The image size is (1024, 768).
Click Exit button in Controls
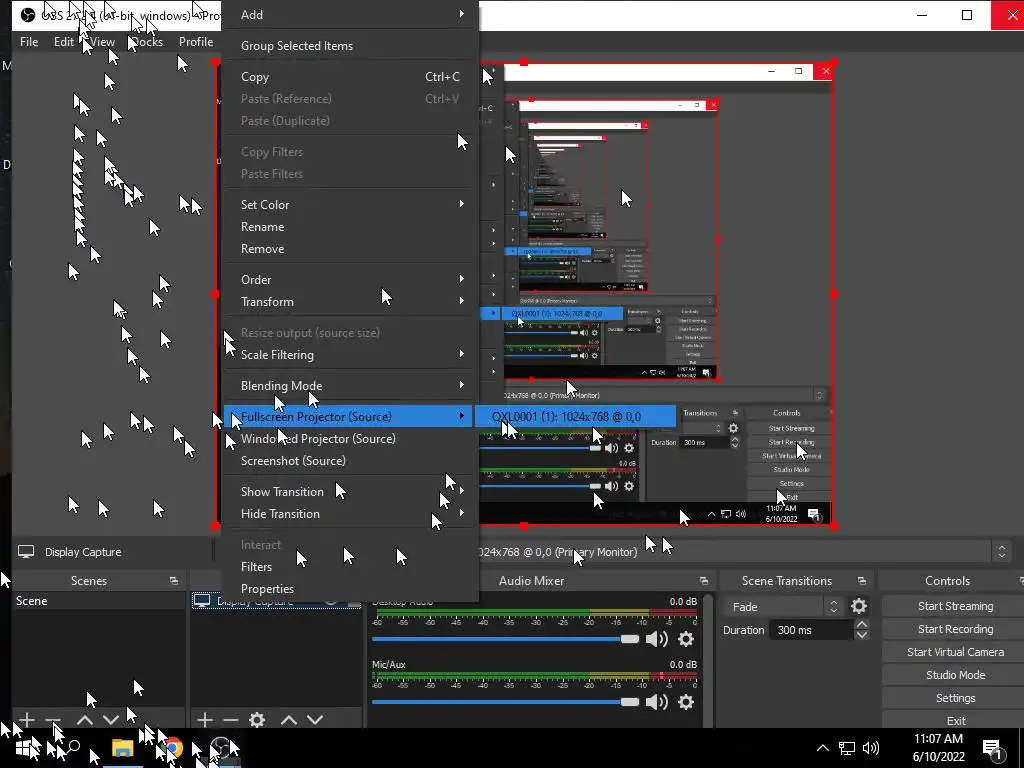pyautogui.click(x=955, y=721)
